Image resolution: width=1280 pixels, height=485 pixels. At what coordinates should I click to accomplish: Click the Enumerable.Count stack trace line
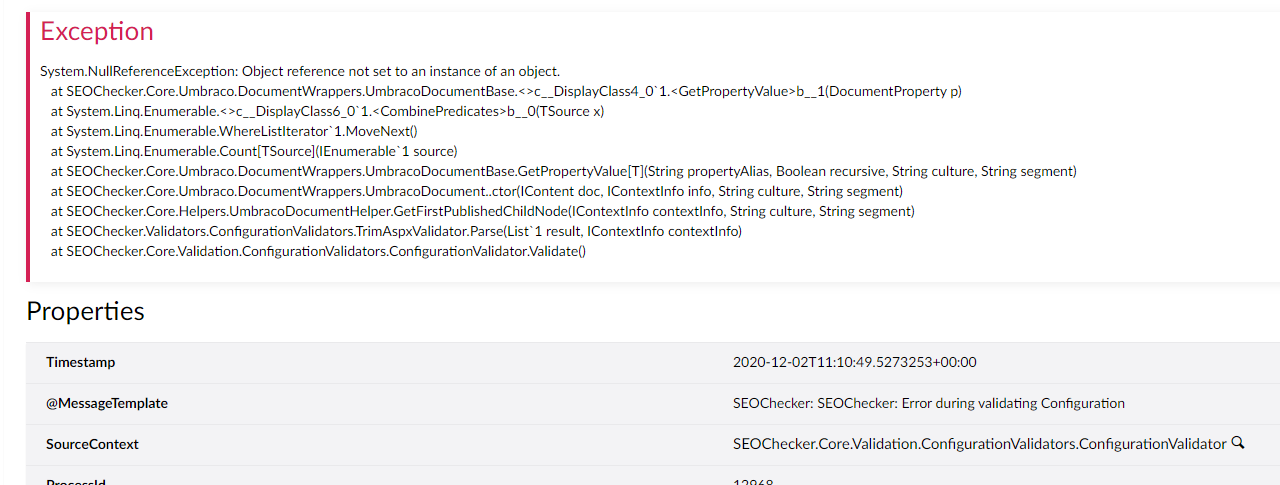point(254,151)
